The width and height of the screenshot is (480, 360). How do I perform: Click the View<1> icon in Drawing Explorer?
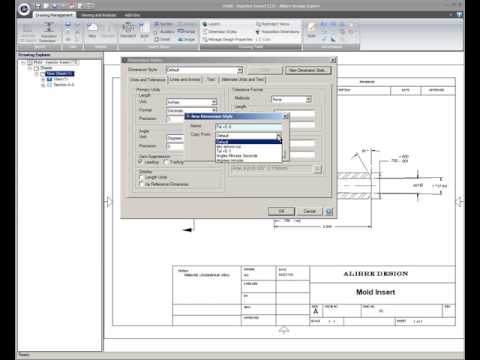pyautogui.click(x=50, y=79)
